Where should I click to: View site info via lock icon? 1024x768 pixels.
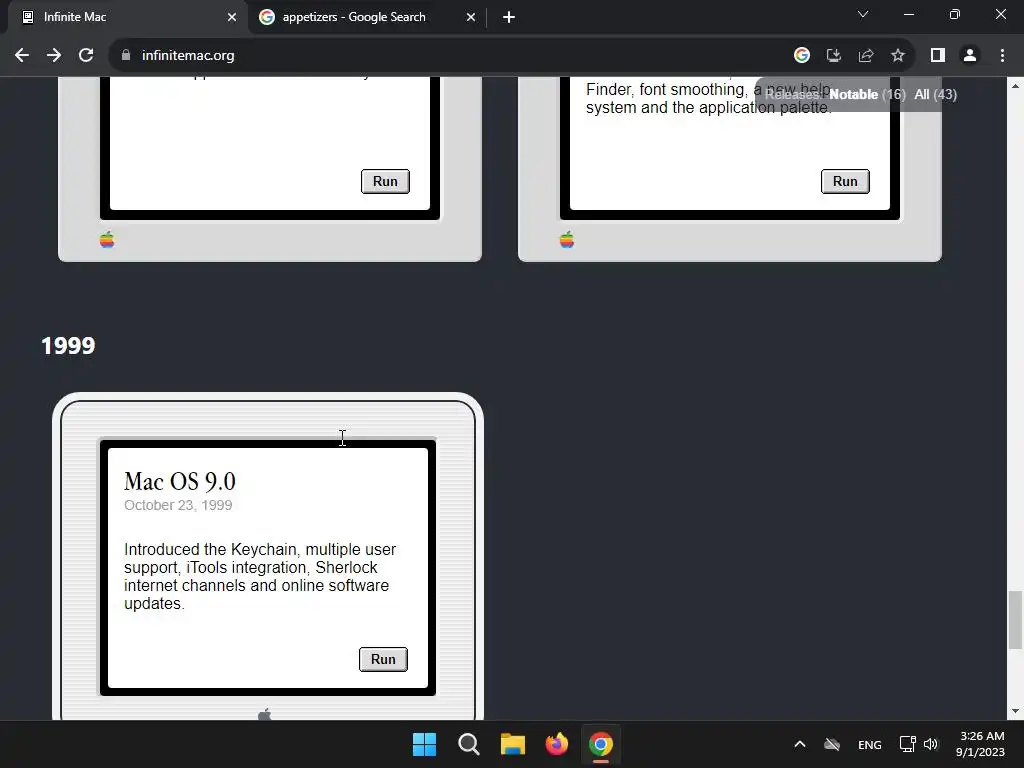126,56
